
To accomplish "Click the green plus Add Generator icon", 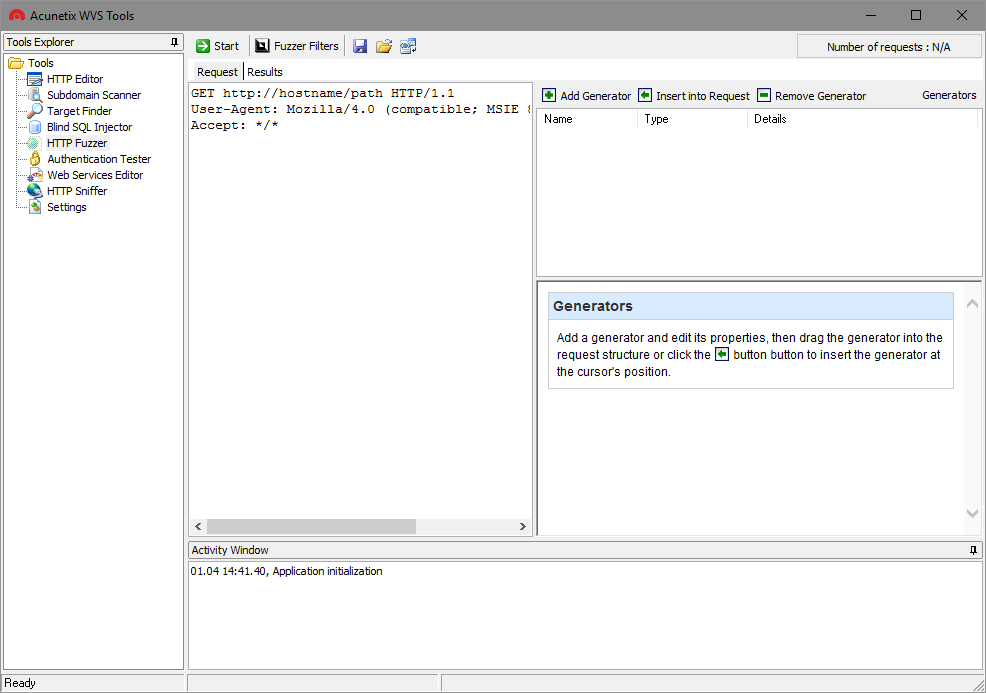I will pos(549,95).
